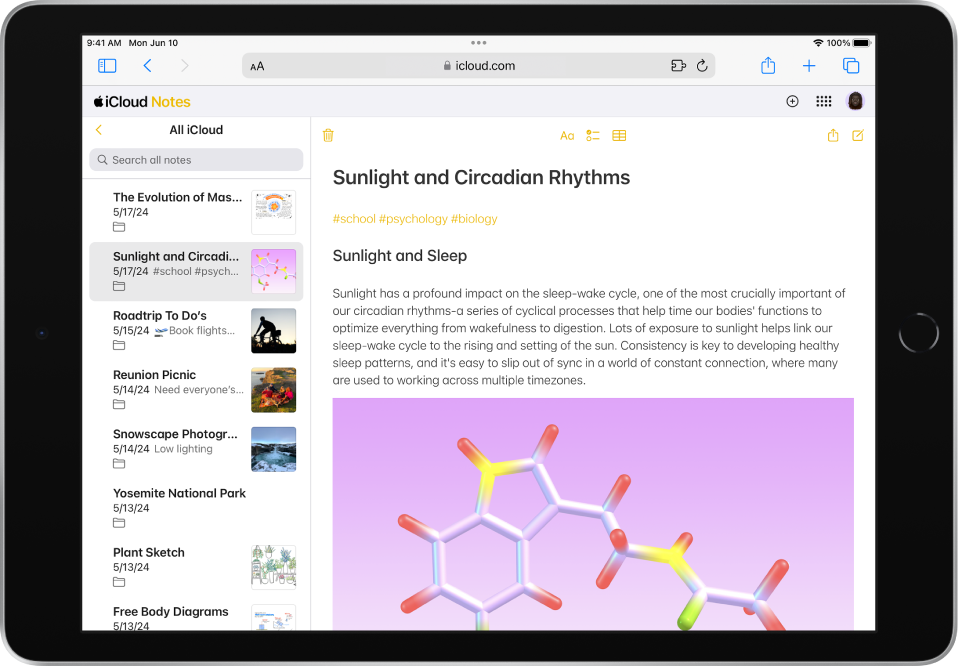Image resolution: width=958 pixels, height=668 pixels.
Task: Open a new Safari tab
Action: click(x=808, y=65)
